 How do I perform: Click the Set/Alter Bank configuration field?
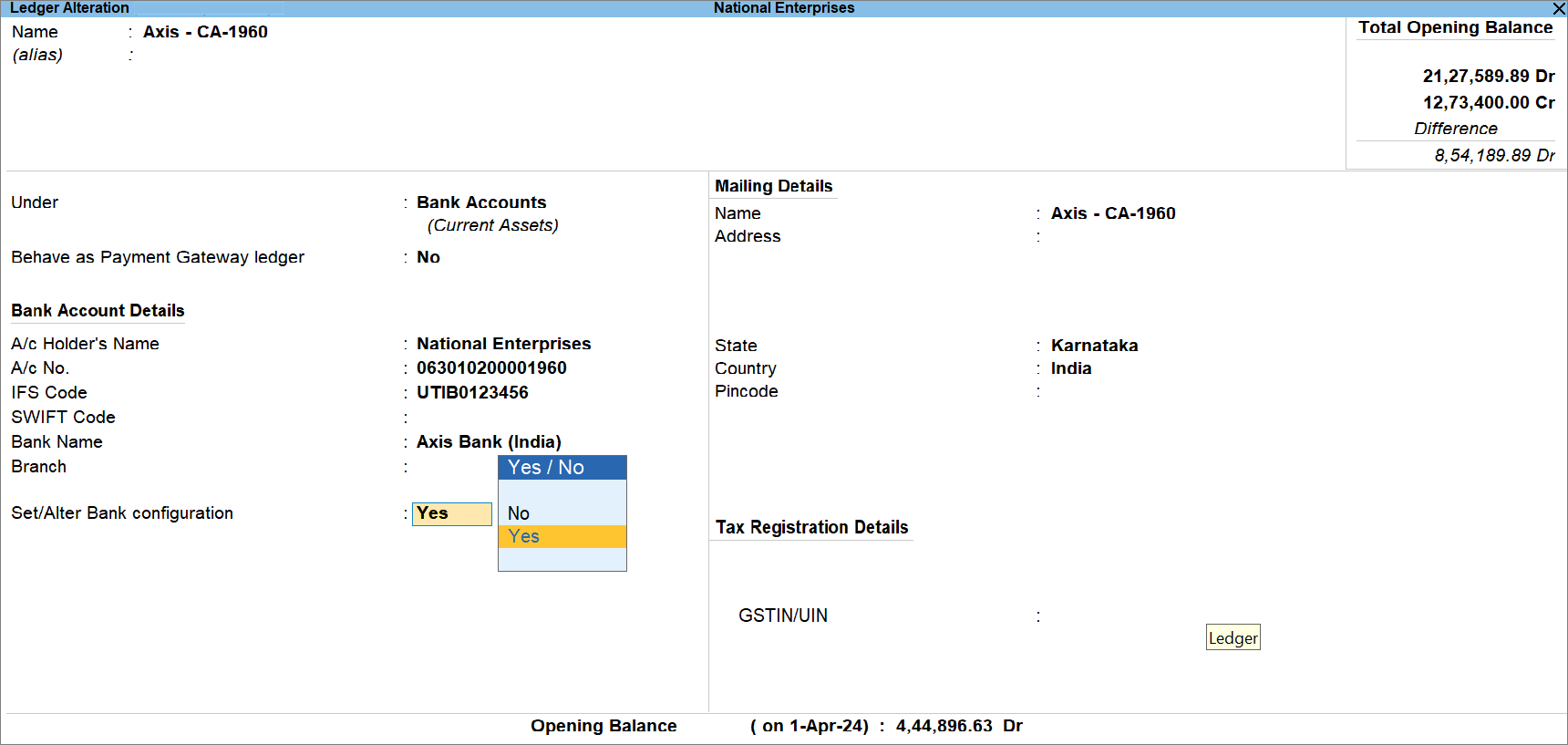click(x=451, y=514)
